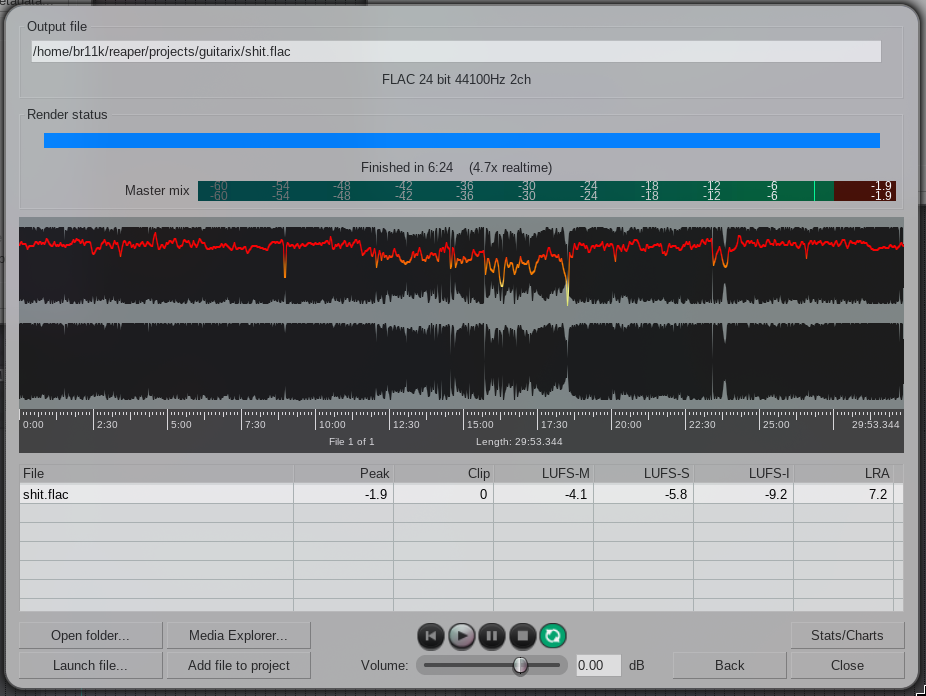Click the Volume slider handle
926x696 pixels.
[520, 665]
